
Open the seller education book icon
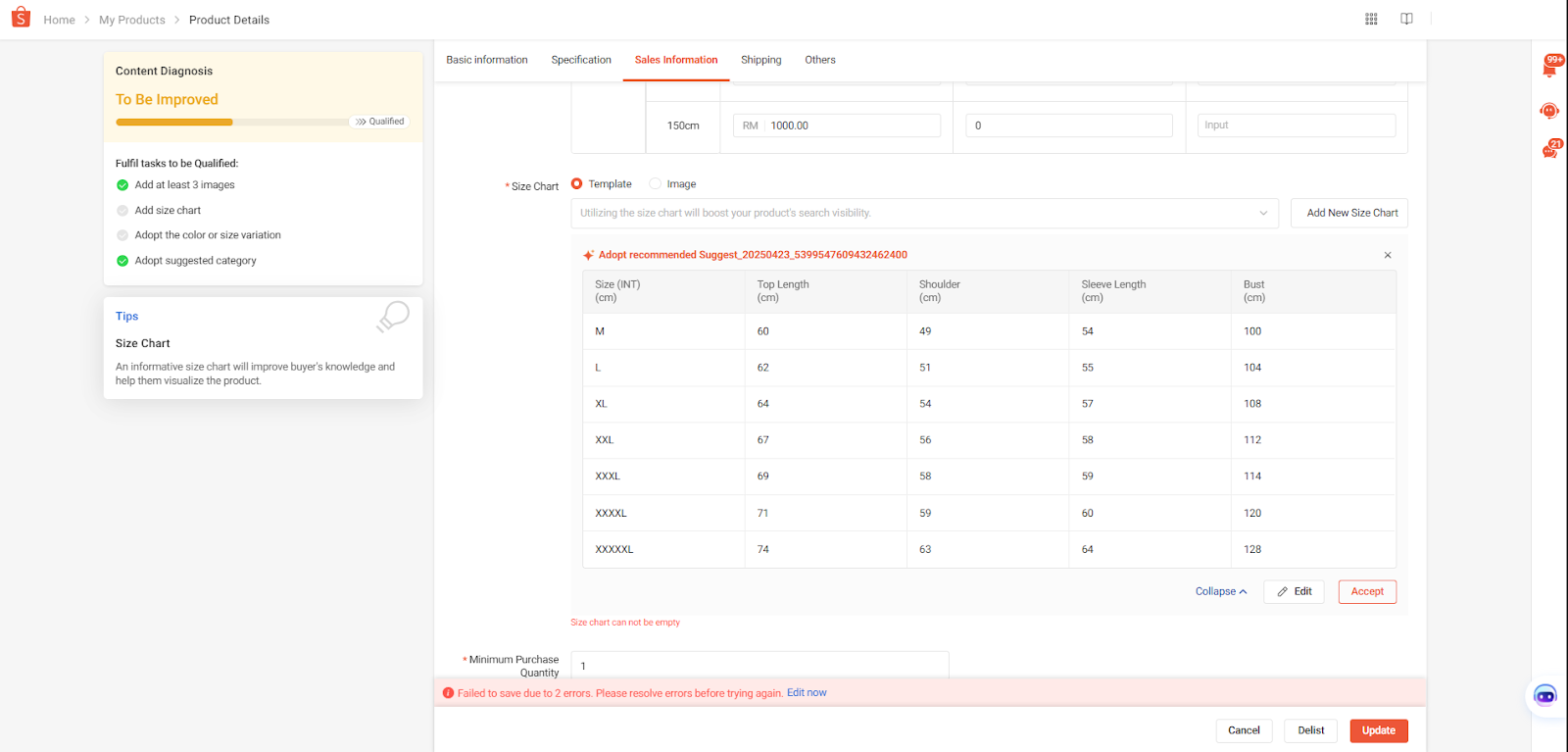click(1406, 19)
